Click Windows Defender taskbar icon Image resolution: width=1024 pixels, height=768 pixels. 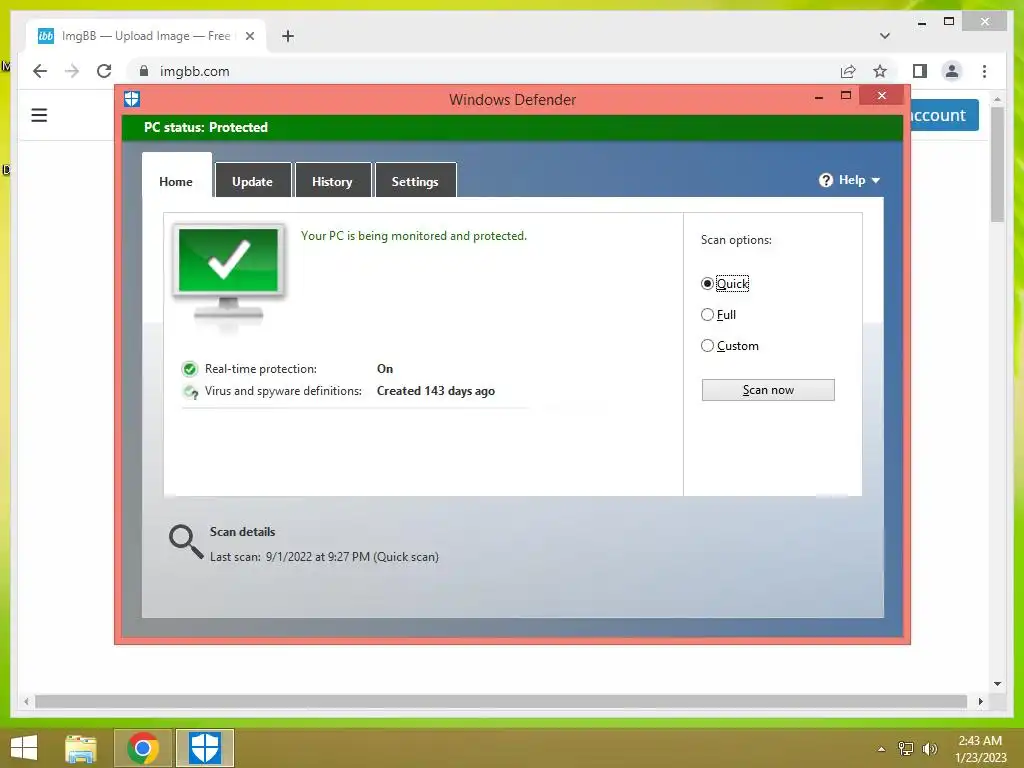coord(205,748)
